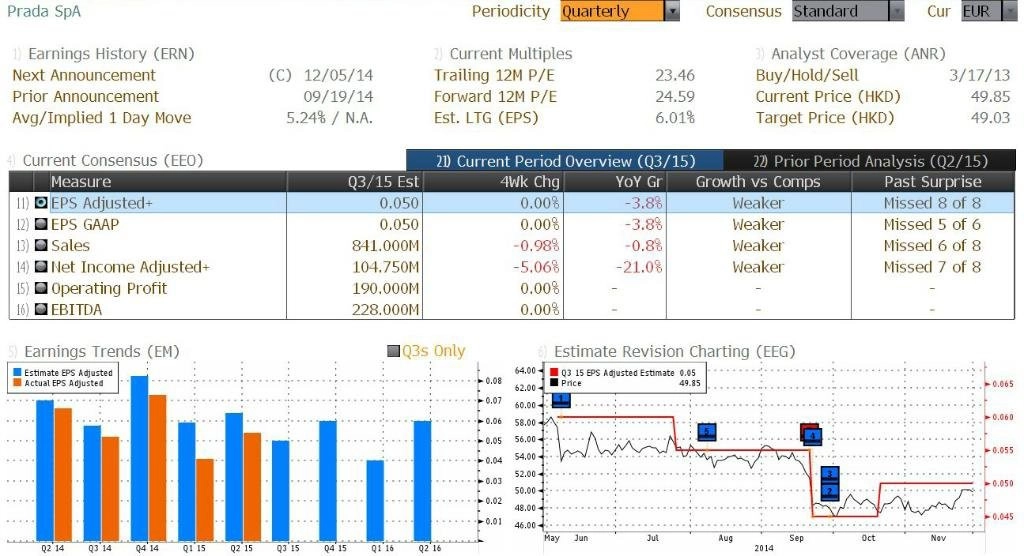The height and width of the screenshot is (556, 1024).
Task: Click orange Actual EPS Adjusted legend swatch
Action: 17,383
